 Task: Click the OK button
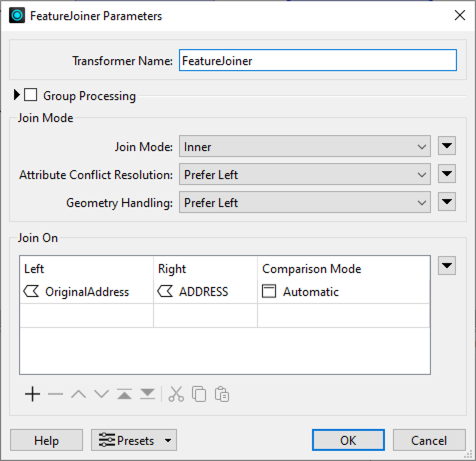[348, 440]
